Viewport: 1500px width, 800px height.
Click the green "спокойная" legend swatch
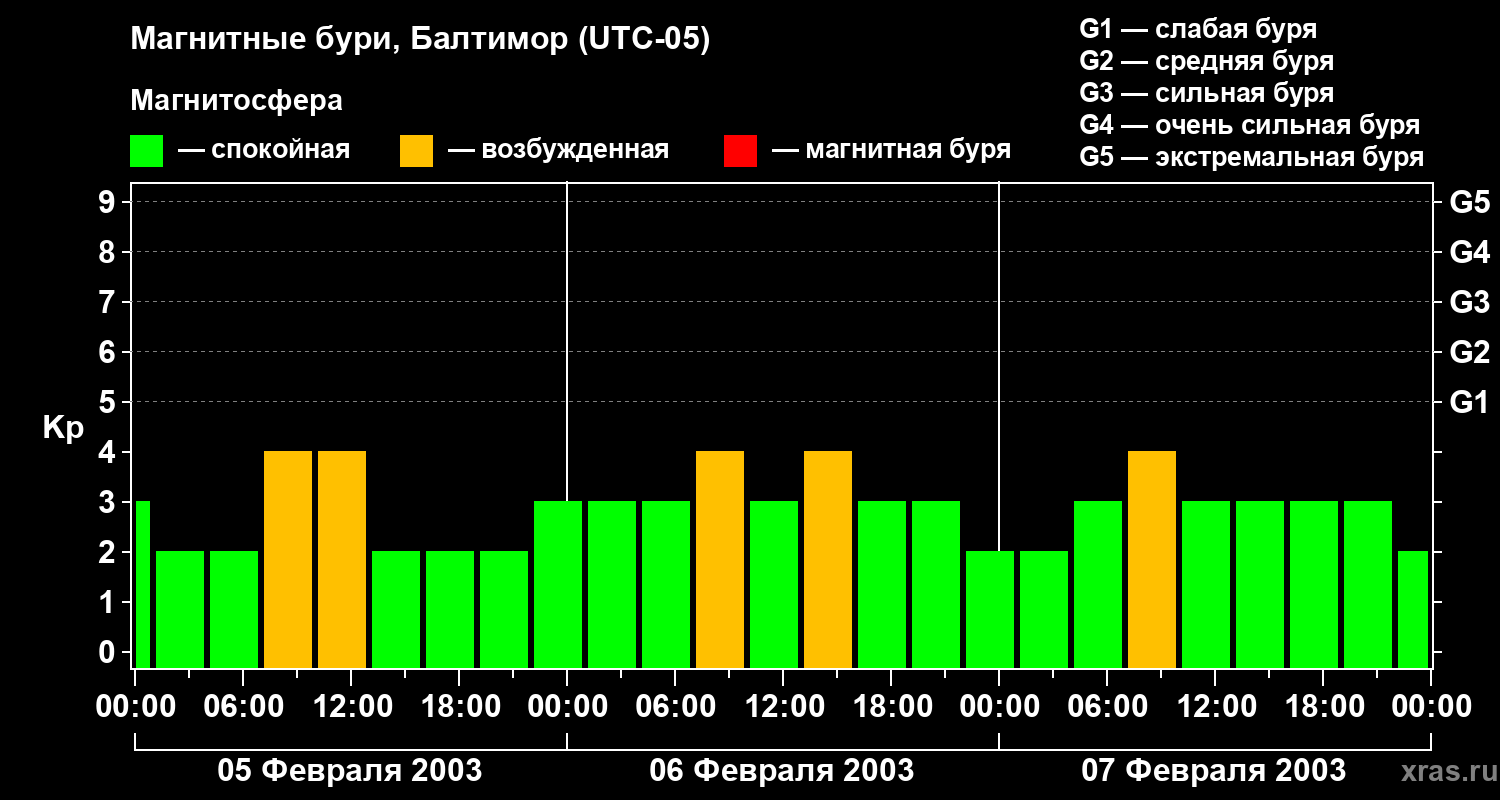click(x=147, y=151)
